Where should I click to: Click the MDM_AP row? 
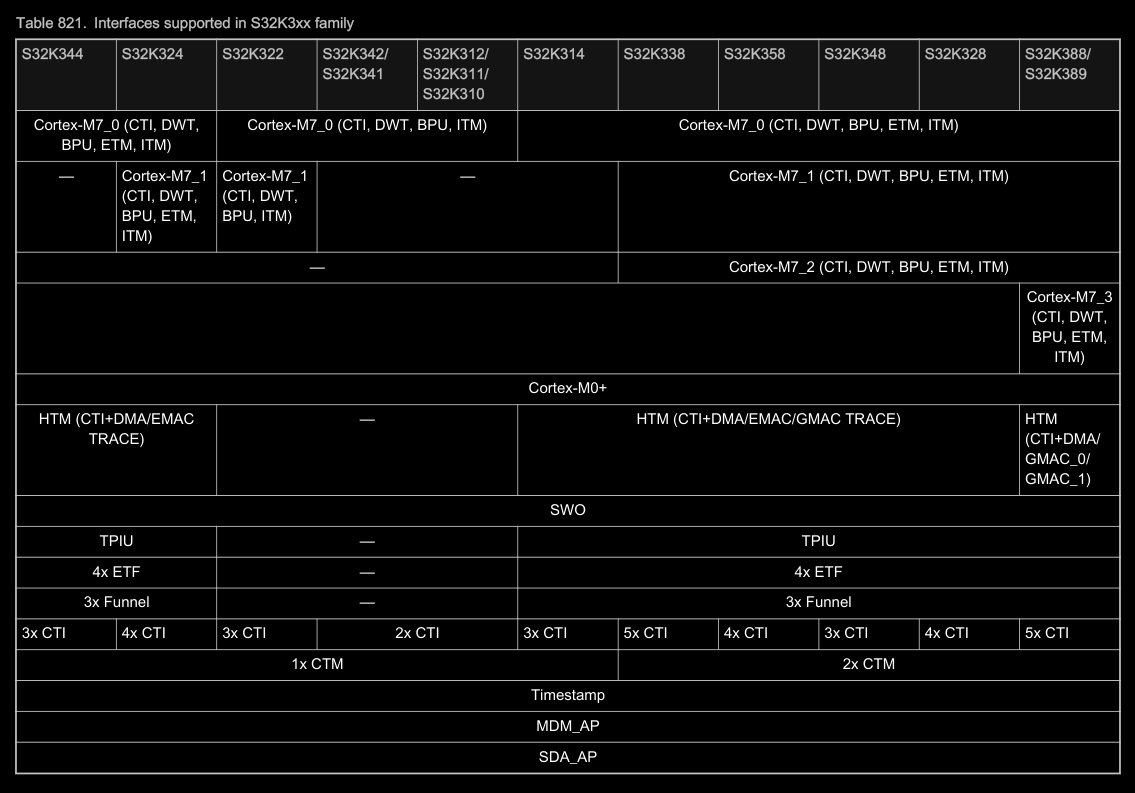(x=567, y=726)
